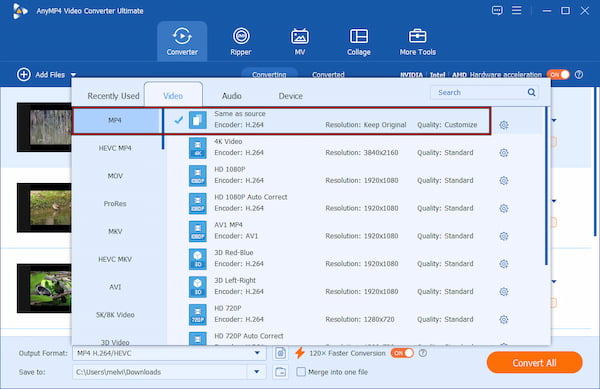Expand second video's format dropdown arrow

(x=554, y=201)
